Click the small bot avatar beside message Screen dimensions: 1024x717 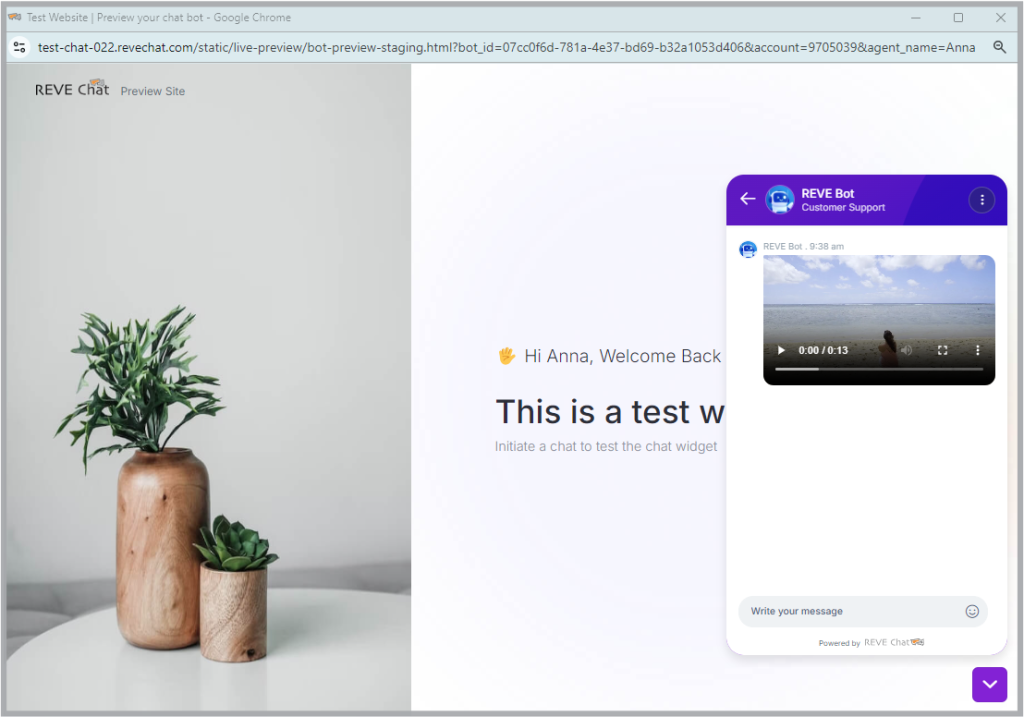click(x=748, y=249)
